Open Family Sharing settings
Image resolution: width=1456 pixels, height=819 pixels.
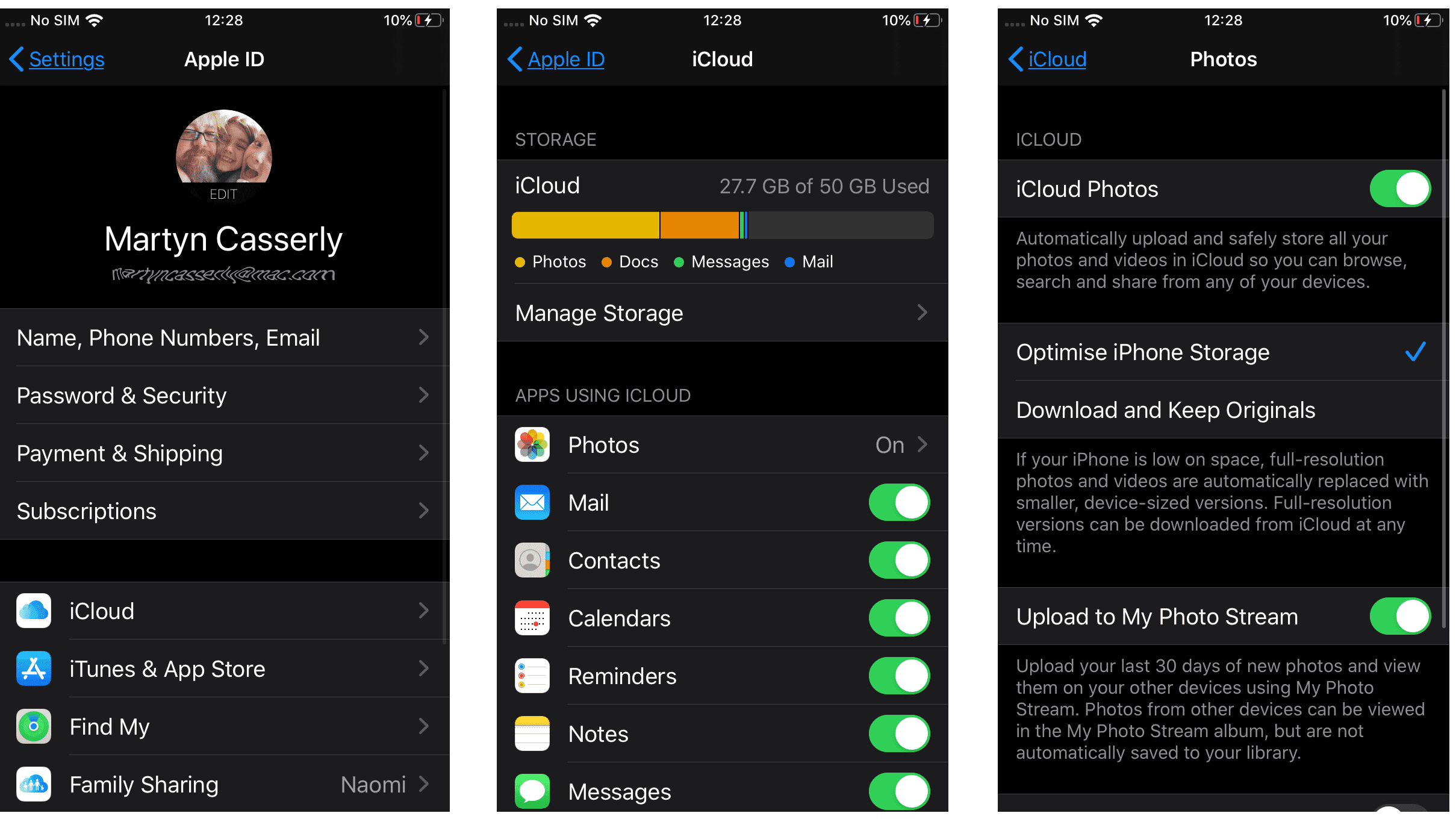pos(225,784)
